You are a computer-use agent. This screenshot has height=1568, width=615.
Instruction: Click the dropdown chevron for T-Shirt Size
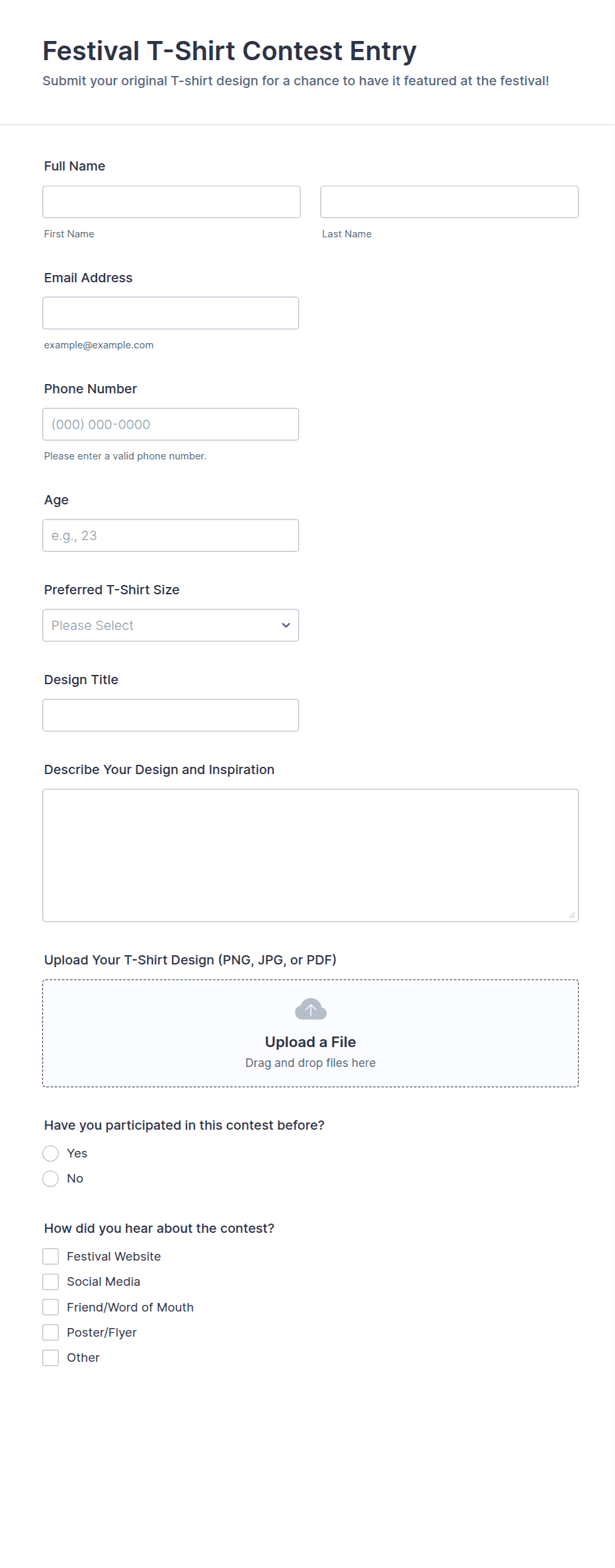click(286, 625)
